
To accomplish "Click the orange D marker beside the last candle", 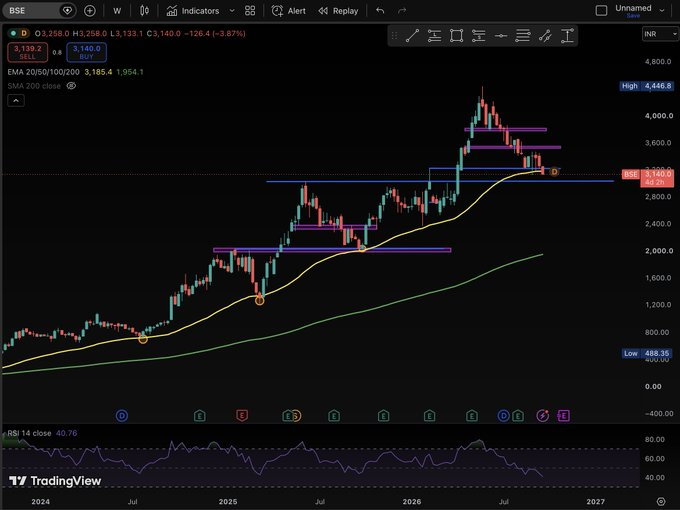I will (554, 172).
